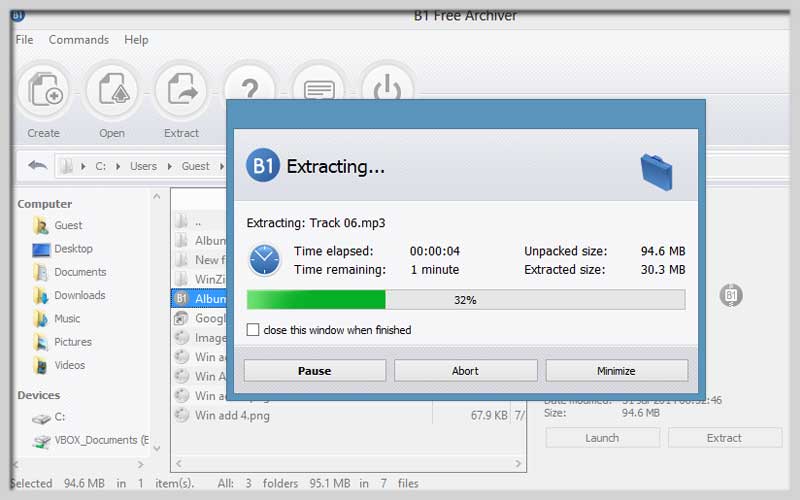Pause the extraction
The height and width of the screenshot is (500, 800).
315,370
